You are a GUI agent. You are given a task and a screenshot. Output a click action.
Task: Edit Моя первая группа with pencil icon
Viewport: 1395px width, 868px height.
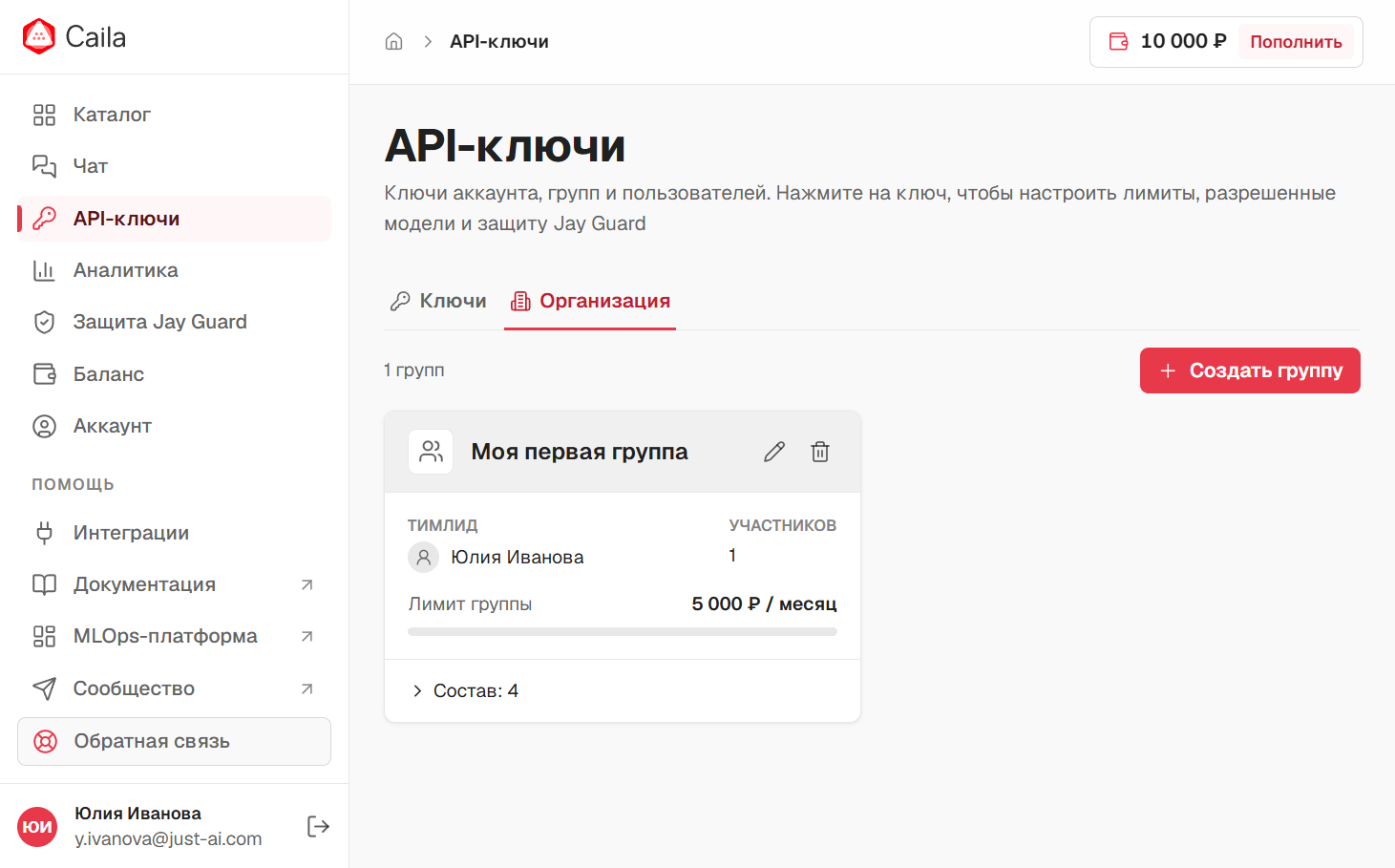click(774, 452)
